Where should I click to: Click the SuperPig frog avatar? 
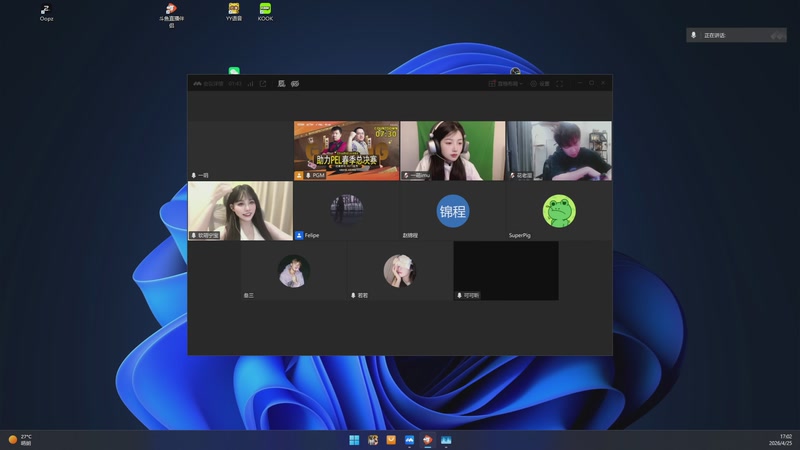click(559, 211)
